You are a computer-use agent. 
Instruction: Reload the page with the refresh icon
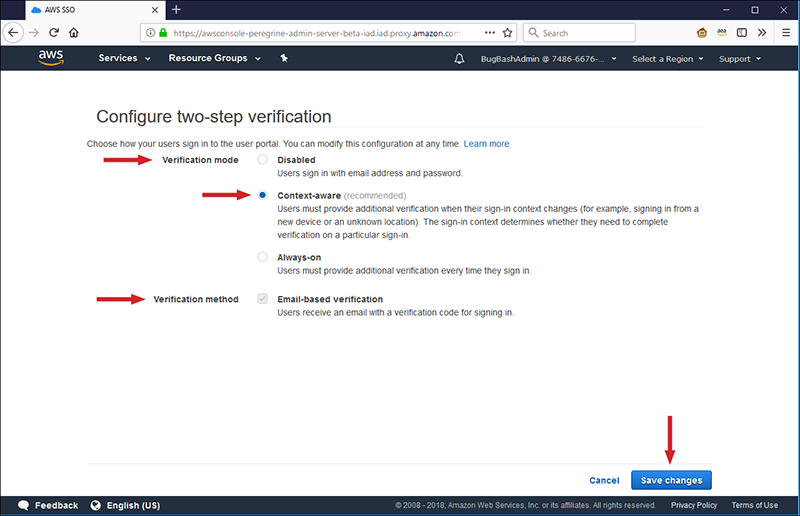(54, 33)
